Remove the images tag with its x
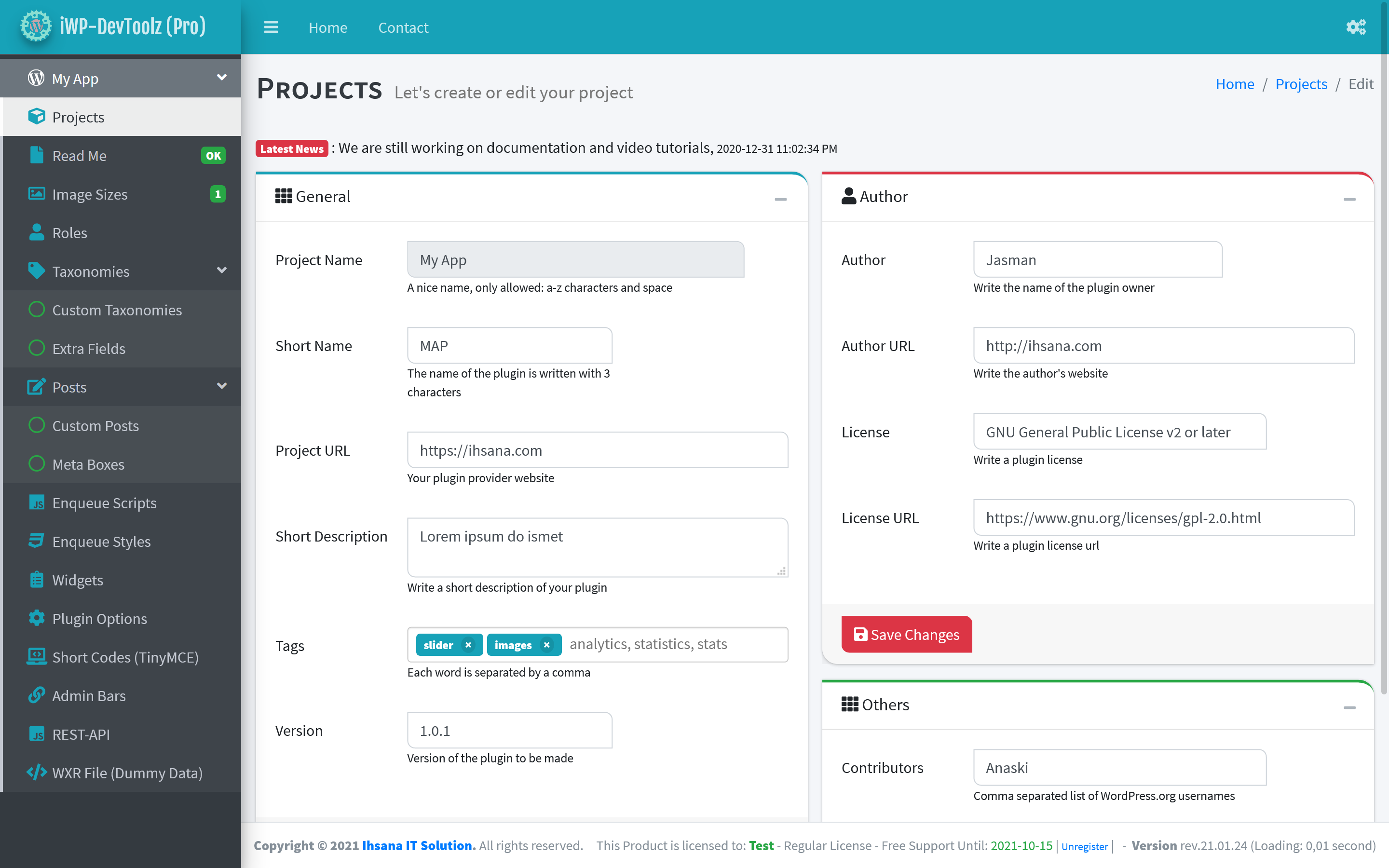1389x868 pixels. tap(546, 645)
